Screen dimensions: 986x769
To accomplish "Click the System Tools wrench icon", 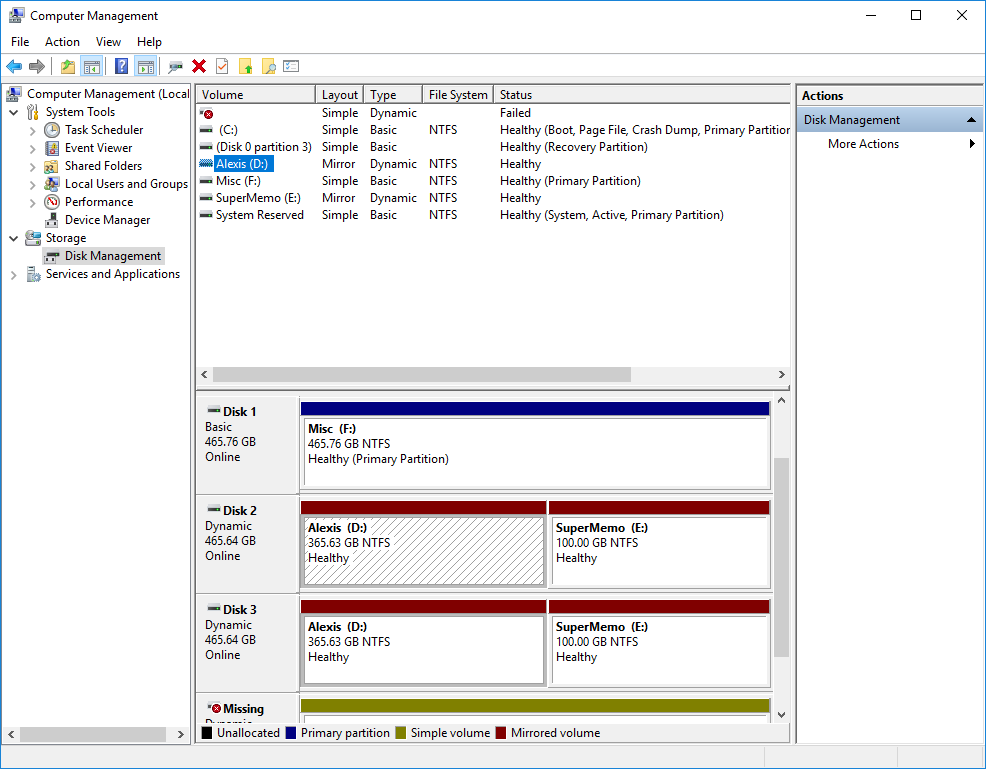I will click(x=33, y=113).
